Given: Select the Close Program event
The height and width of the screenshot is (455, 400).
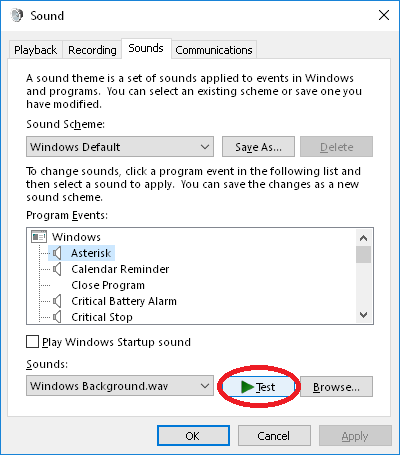Looking at the screenshot, I should tap(108, 285).
